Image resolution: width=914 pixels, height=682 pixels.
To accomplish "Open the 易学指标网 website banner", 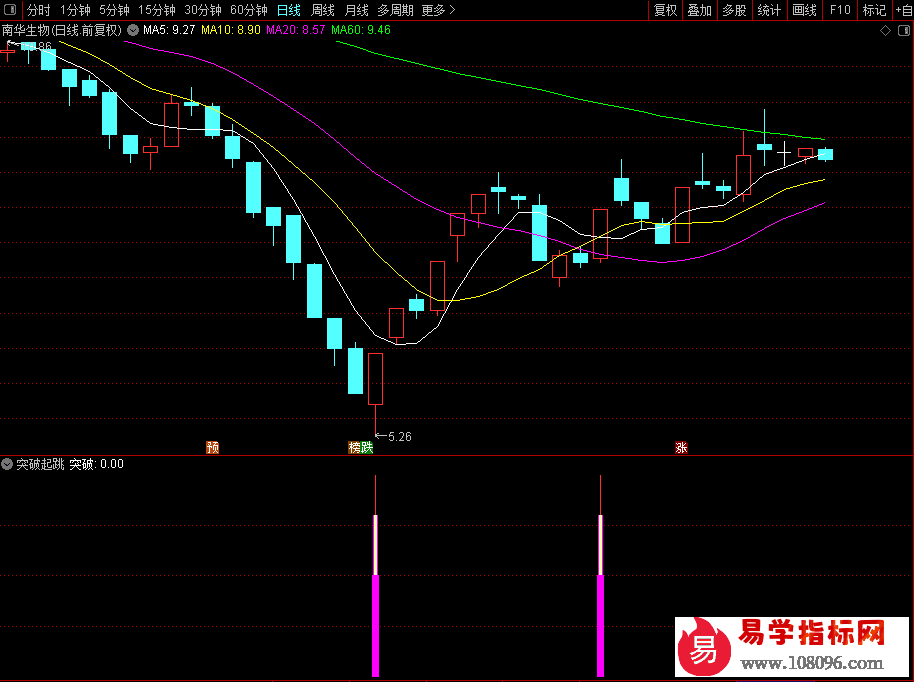I will [x=792, y=647].
